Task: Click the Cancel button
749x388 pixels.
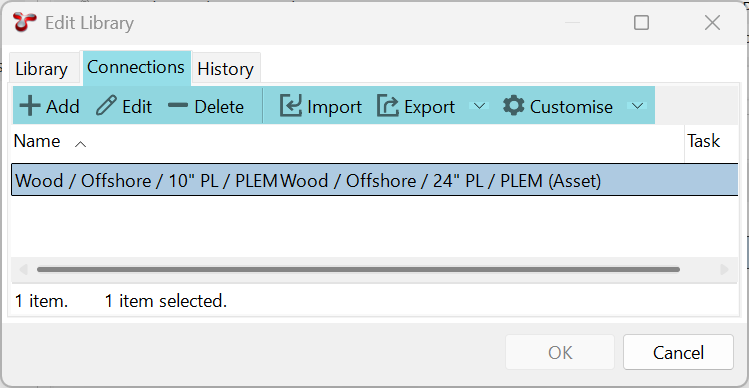Action: [678, 353]
